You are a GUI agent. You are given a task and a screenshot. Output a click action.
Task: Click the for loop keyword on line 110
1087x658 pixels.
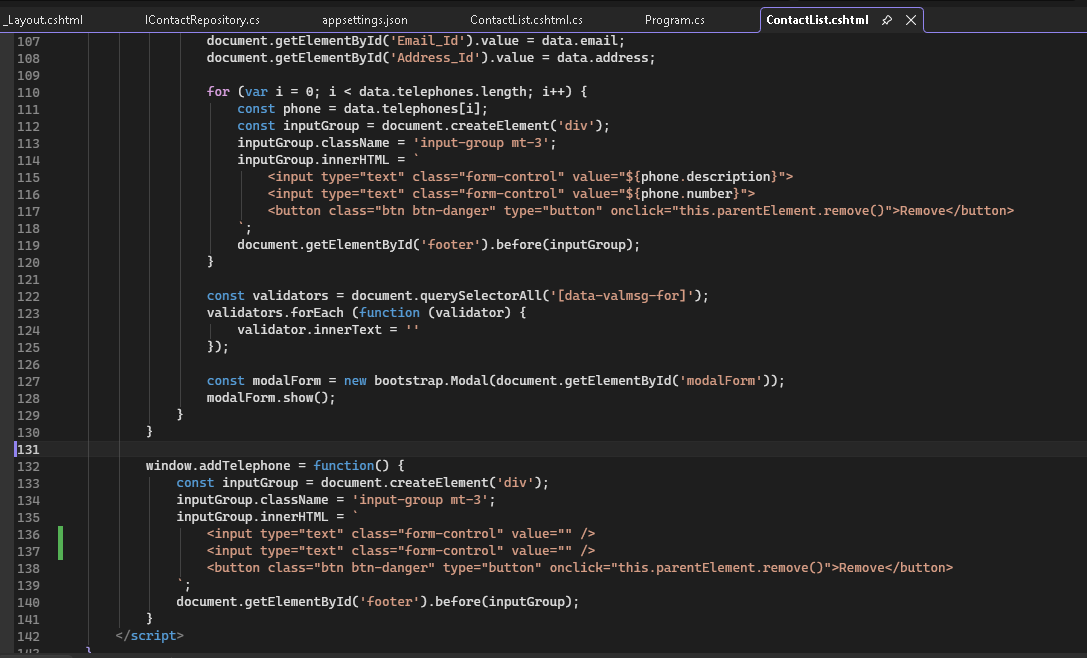click(218, 92)
